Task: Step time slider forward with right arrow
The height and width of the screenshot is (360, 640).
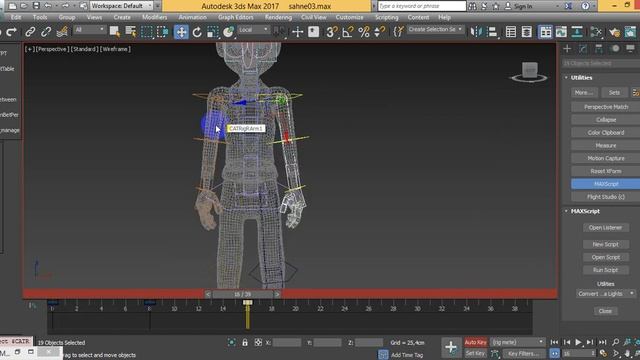Action: coord(277,294)
